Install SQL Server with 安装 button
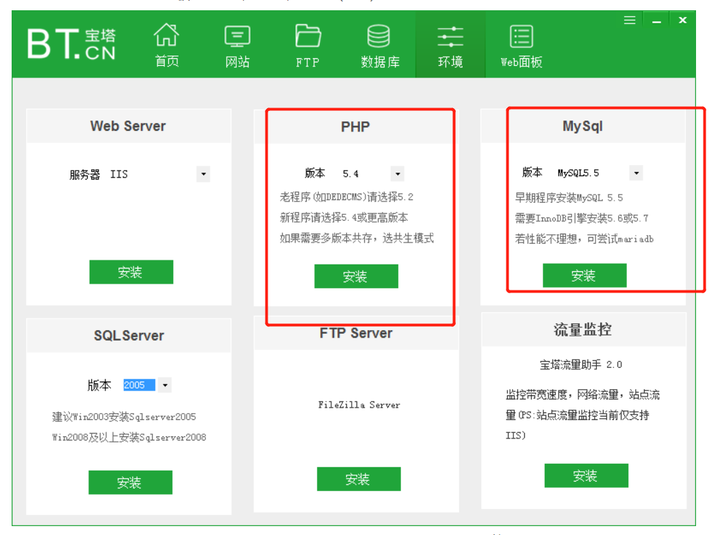This screenshot has width=720, height=535. (x=130, y=482)
